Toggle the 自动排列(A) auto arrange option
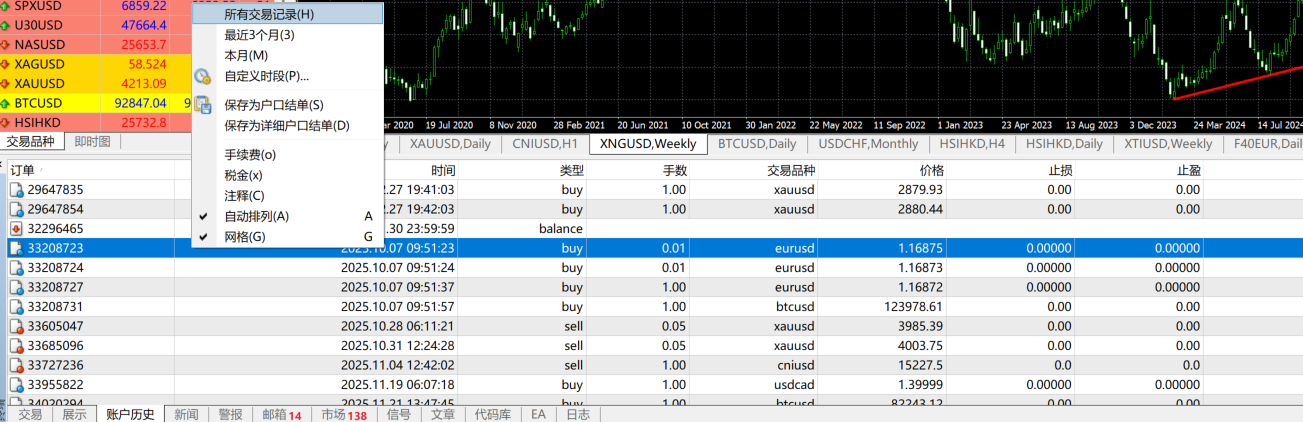 pyautogui.click(x=256, y=216)
